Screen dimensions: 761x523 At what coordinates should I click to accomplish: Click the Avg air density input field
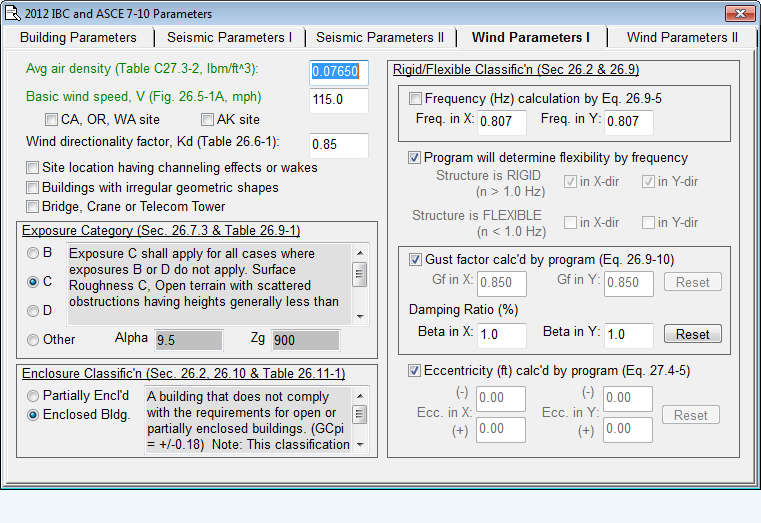[x=339, y=72]
